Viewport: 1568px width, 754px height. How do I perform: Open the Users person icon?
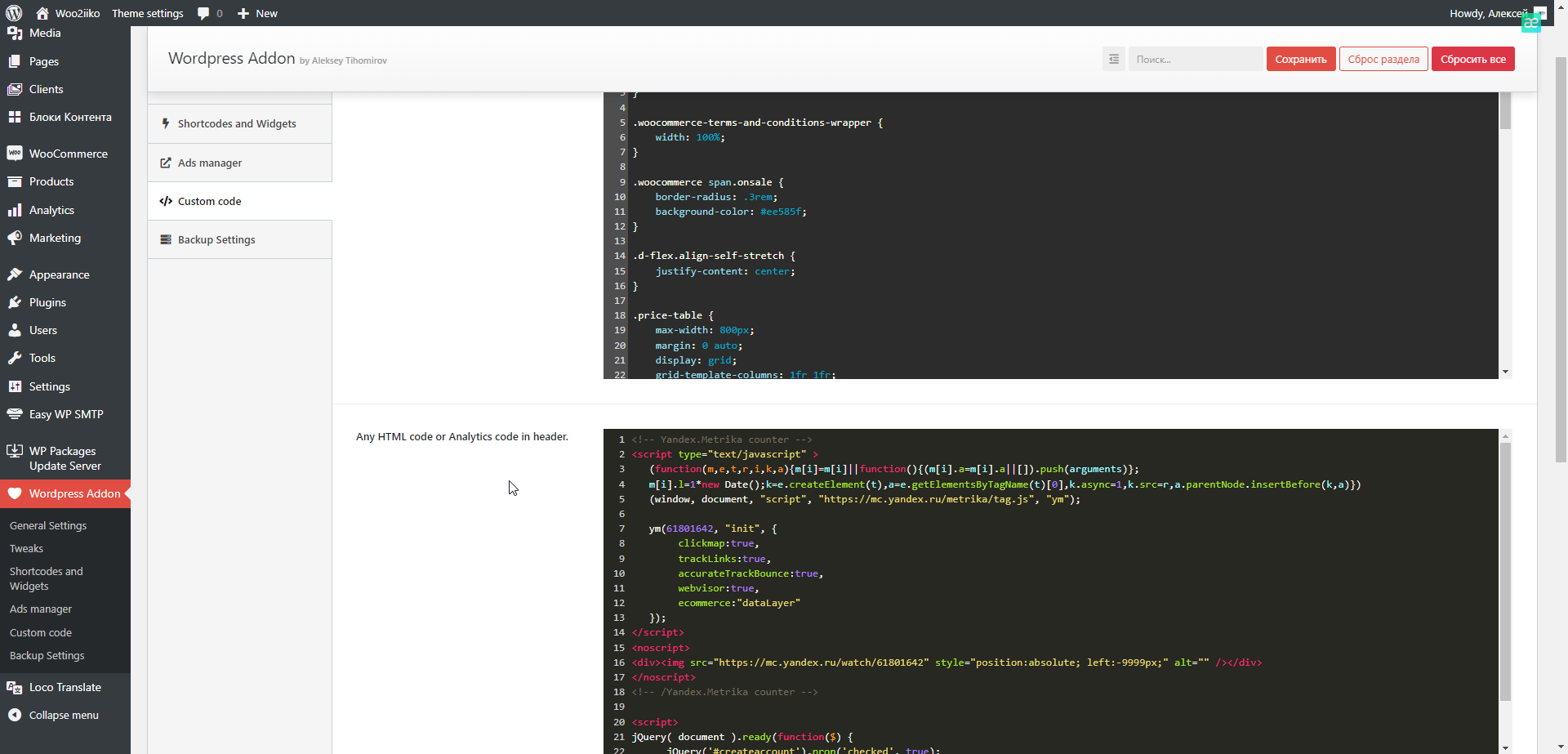click(15, 330)
